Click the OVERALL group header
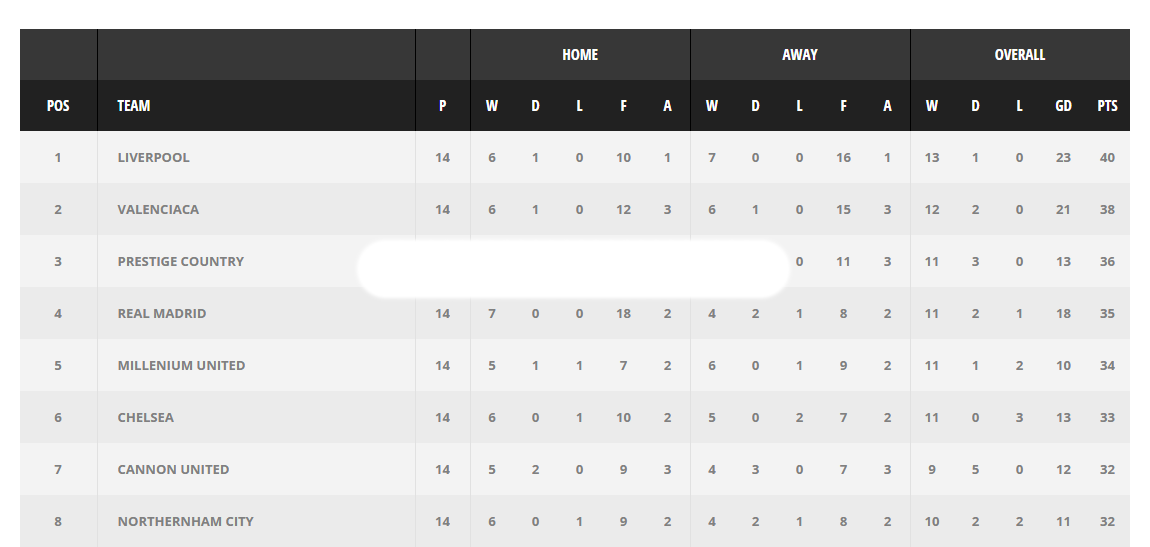The image size is (1150, 547). [x=1020, y=55]
